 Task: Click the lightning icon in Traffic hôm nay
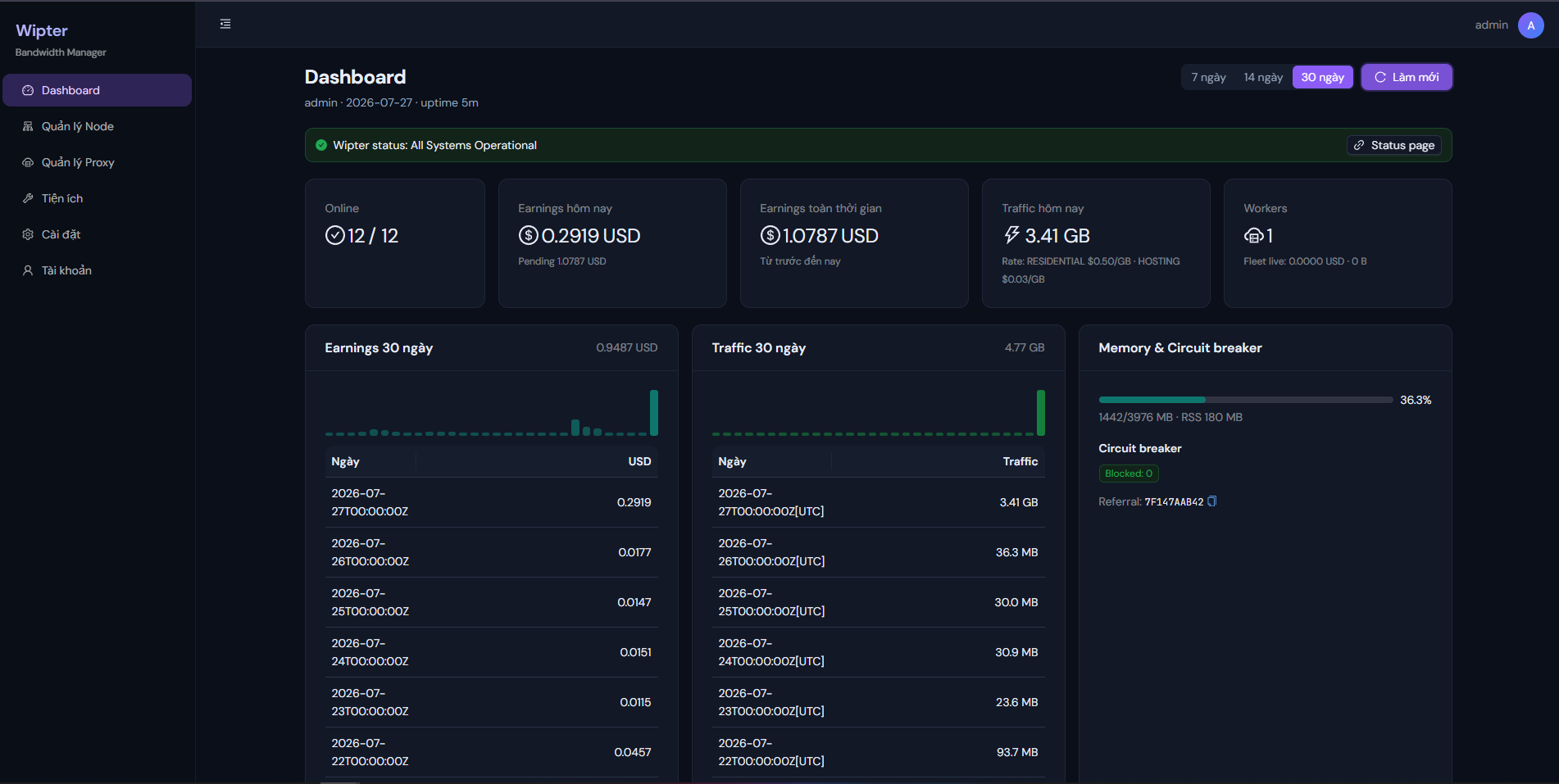click(1011, 235)
